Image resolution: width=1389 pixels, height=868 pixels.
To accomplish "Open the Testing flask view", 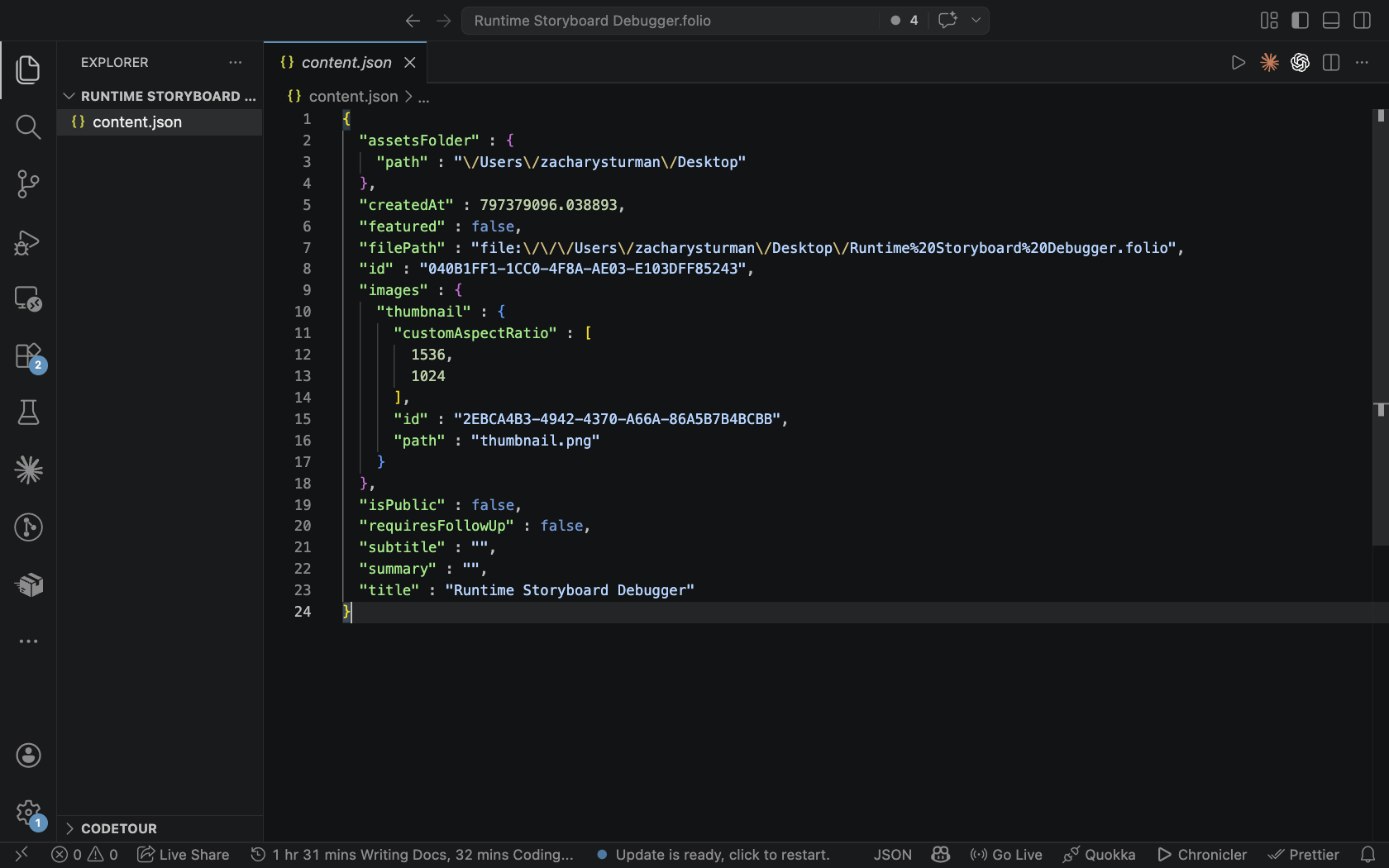I will click(x=28, y=413).
